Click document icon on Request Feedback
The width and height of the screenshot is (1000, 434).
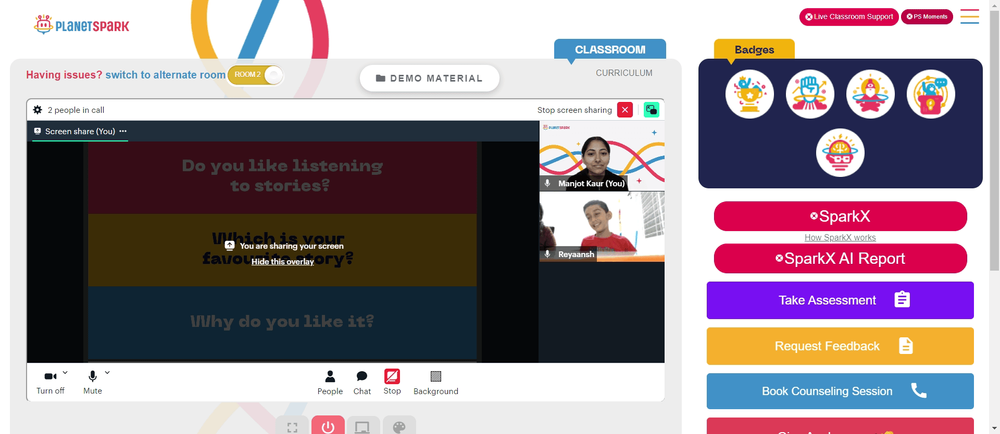[x=906, y=346]
